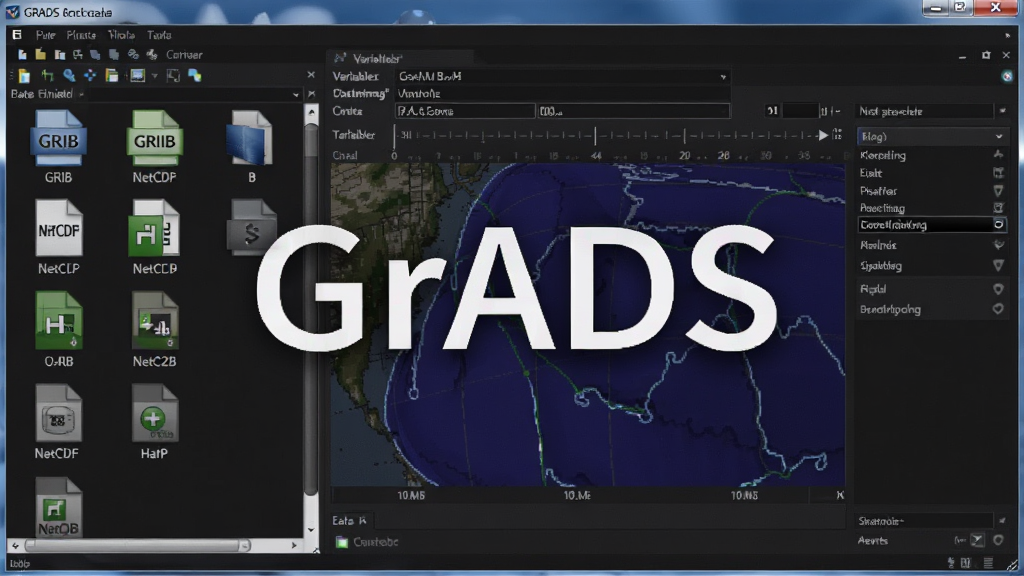Open the gray NetCDF disk file icon

(58, 413)
